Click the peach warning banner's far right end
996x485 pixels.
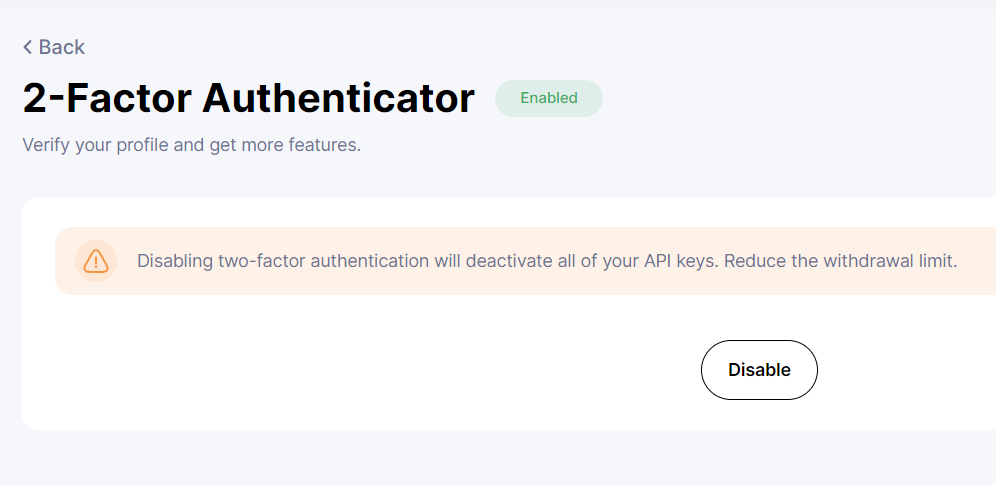(x=978, y=262)
